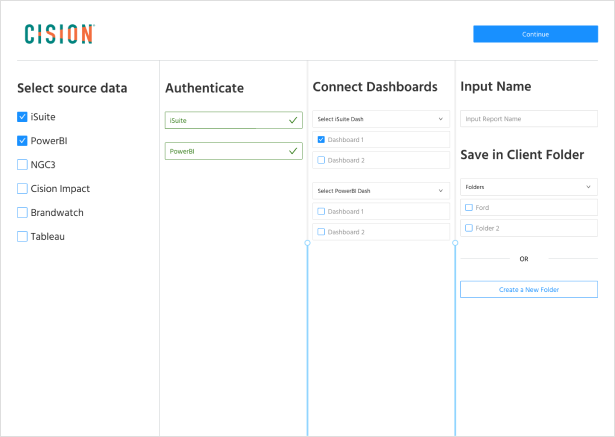This screenshot has width=615, height=437.
Task: Uncheck Dashboard 1 under iSuite Dash
Action: click(321, 140)
